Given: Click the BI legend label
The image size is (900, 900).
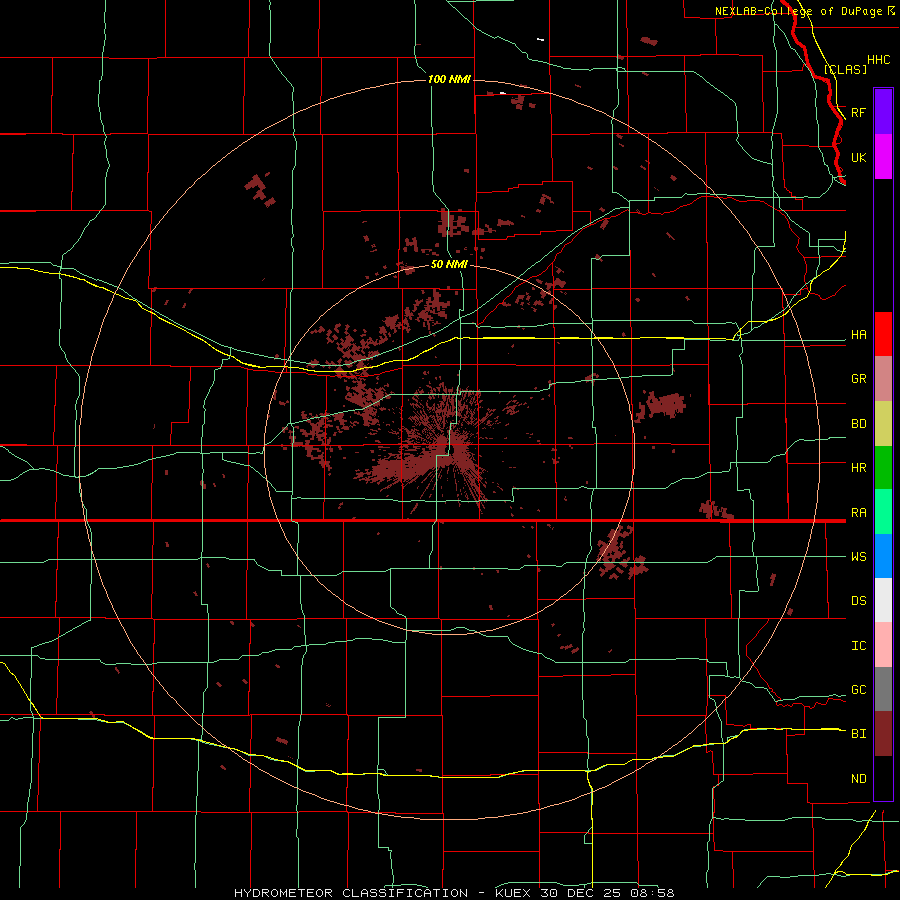Looking at the screenshot, I should point(859,734).
